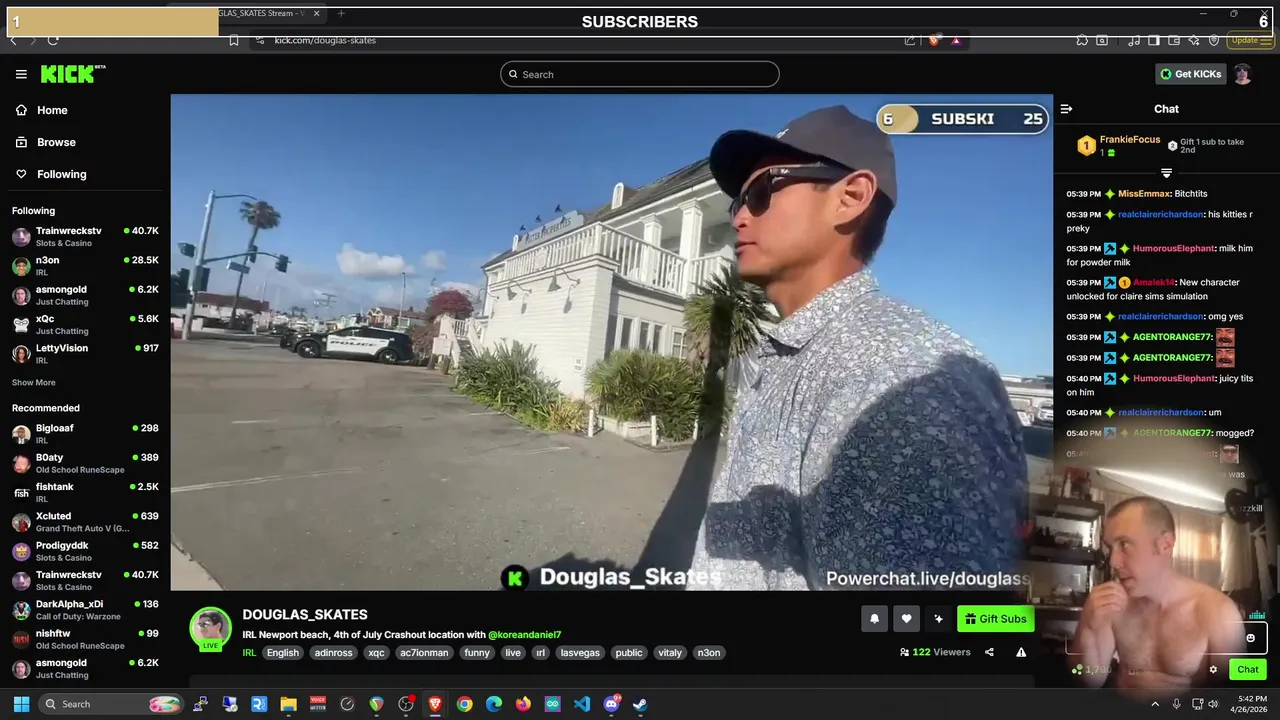Image resolution: width=1280 pixels, height=720 pixels.
Task: Toggle the browser sidebar panel
Action: pos(1154,40)
